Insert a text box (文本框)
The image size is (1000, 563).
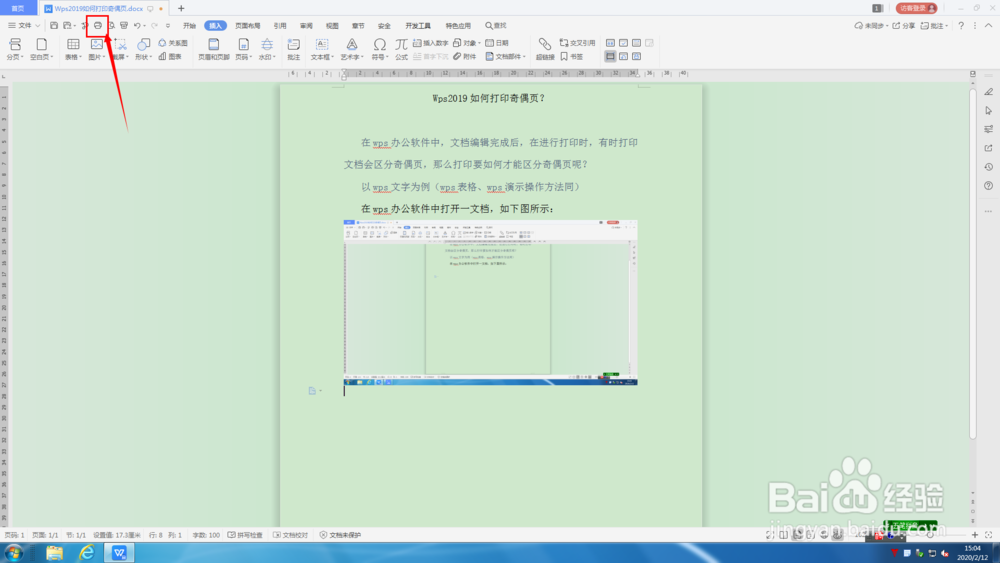(x=322, y=49)
